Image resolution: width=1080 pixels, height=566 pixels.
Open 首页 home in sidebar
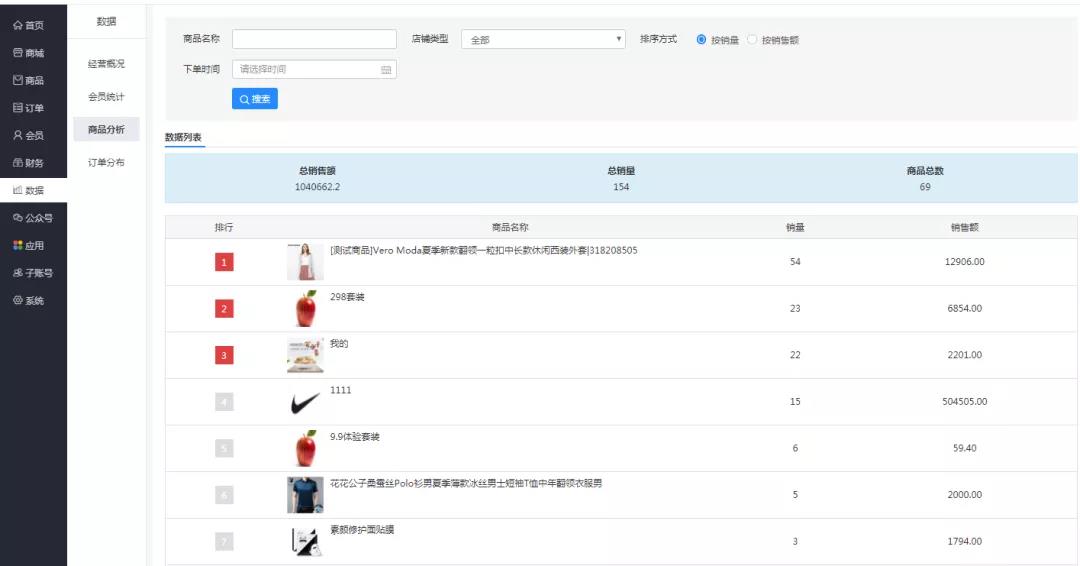(29, 25)
